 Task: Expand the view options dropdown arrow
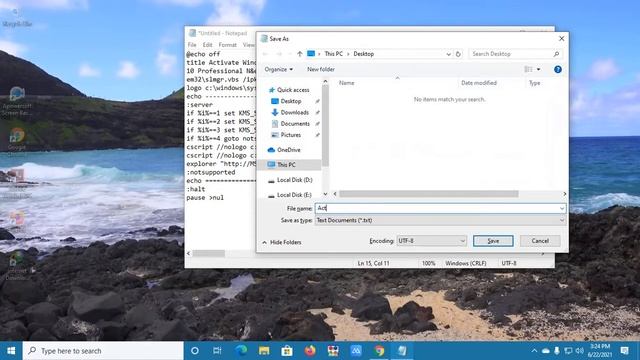[538, 69]
